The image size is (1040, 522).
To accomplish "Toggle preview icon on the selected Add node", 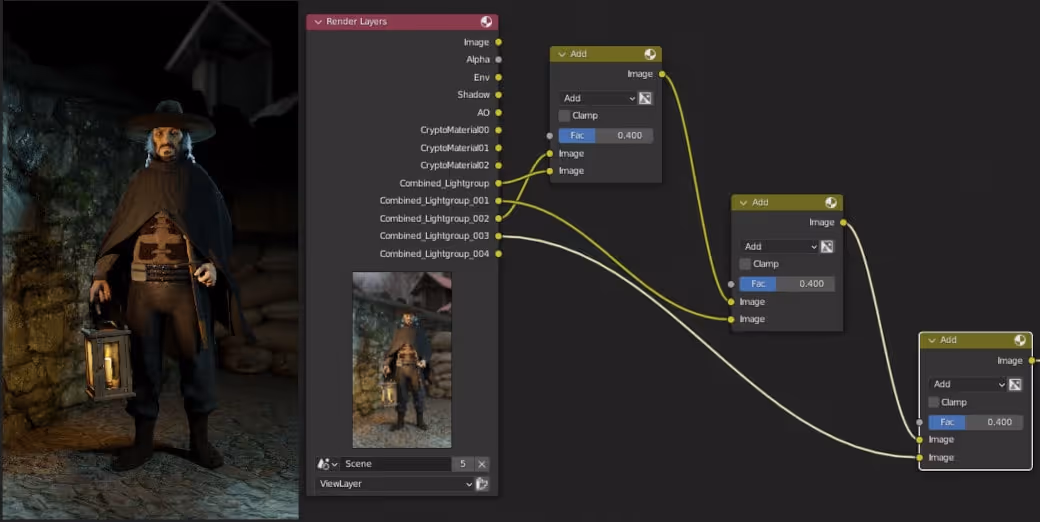I will (1020, 340).
